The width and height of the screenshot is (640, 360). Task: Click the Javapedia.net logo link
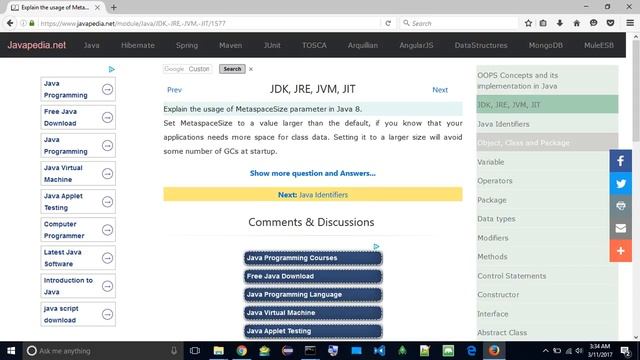pyautogui.click(x=37, y=45)
